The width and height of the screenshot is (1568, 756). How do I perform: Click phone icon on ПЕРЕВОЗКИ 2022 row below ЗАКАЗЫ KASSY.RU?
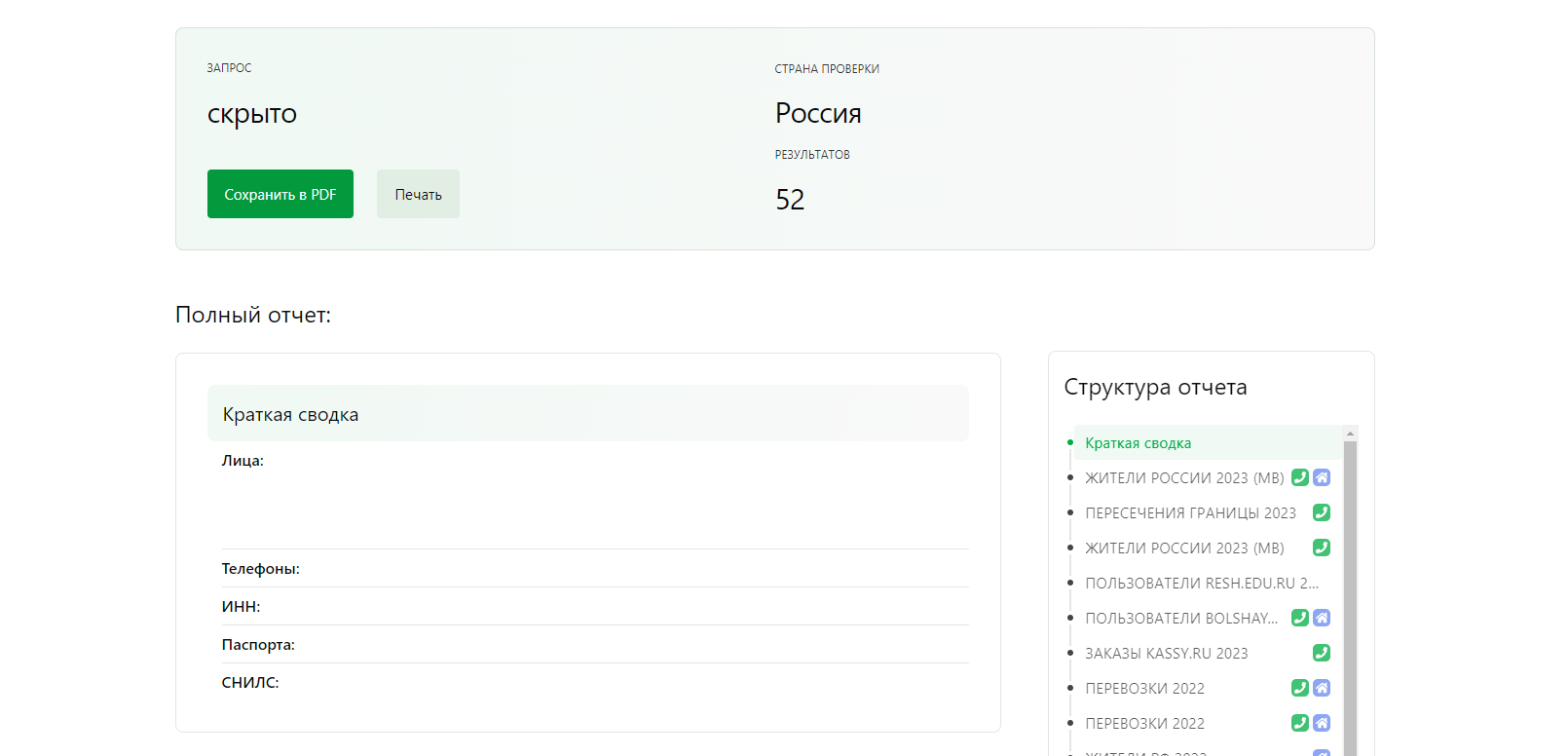tap(1300, 688)
